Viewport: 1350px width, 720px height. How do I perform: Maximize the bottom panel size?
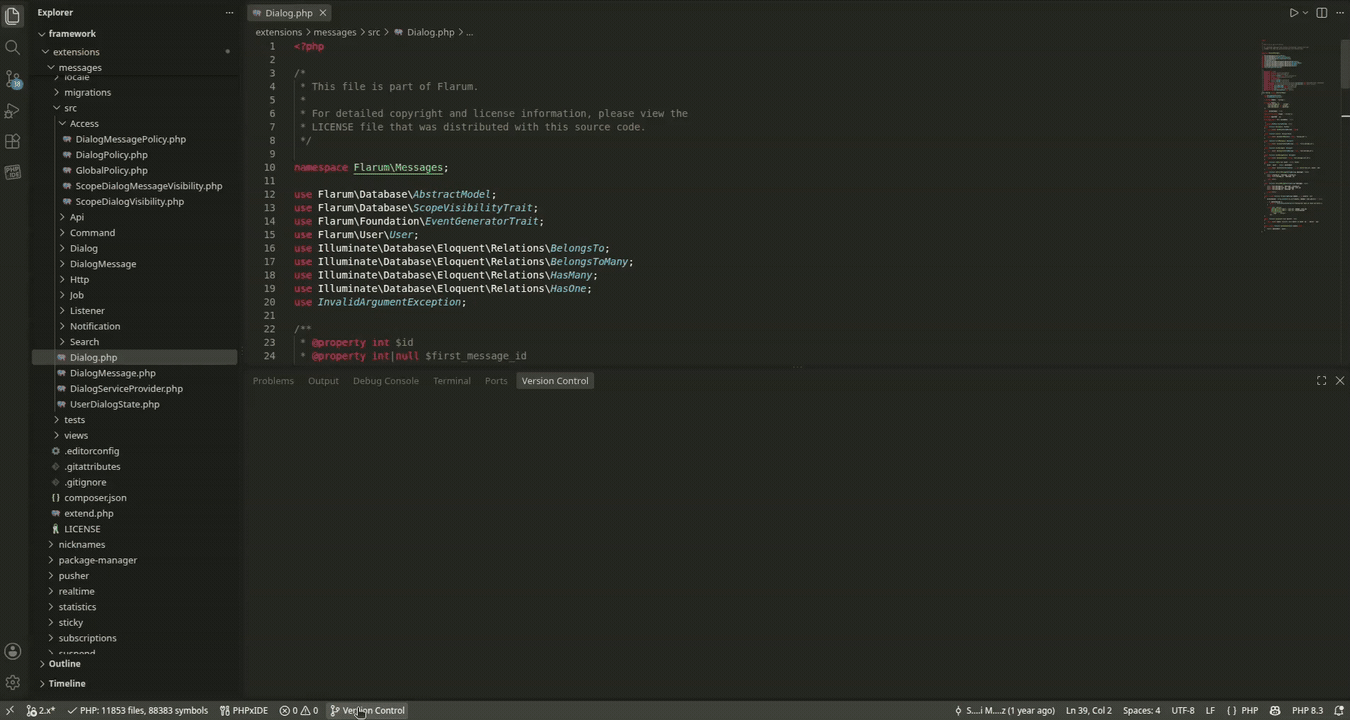1321,381
